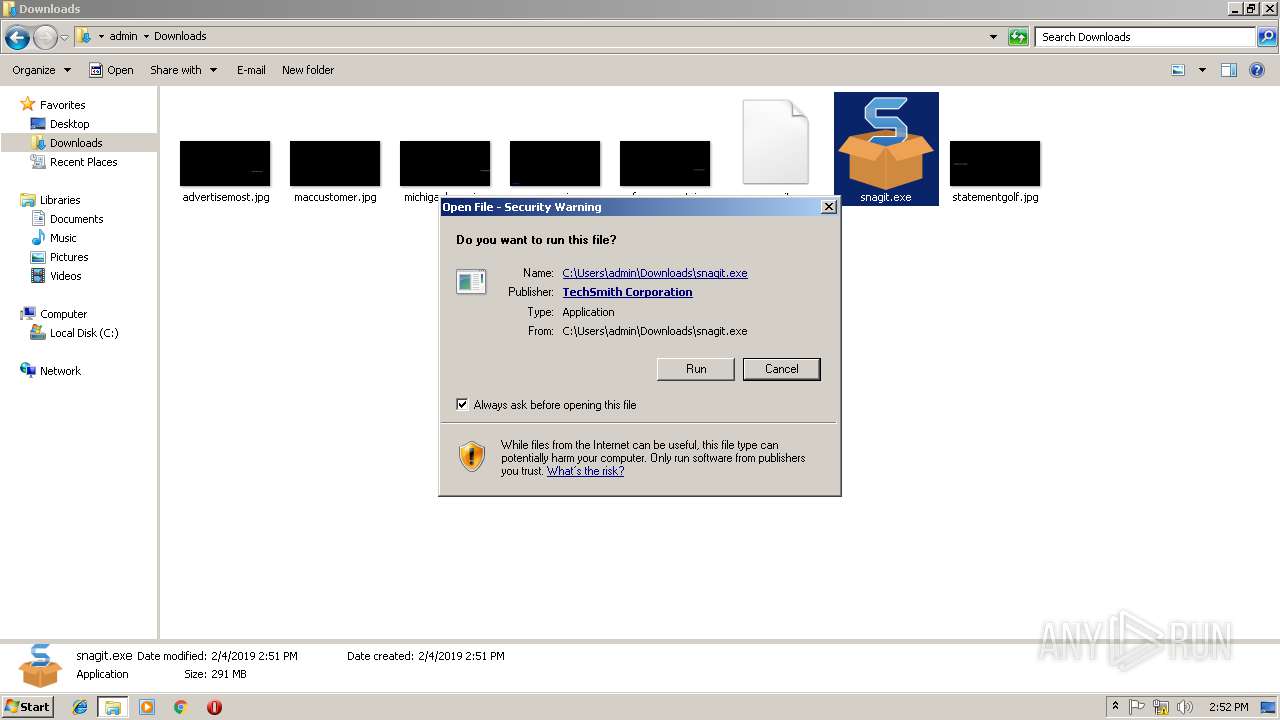Launch Windows Media Player from taskbar
This screenshot has width=1280, height=720.
(x=147, y=707)
